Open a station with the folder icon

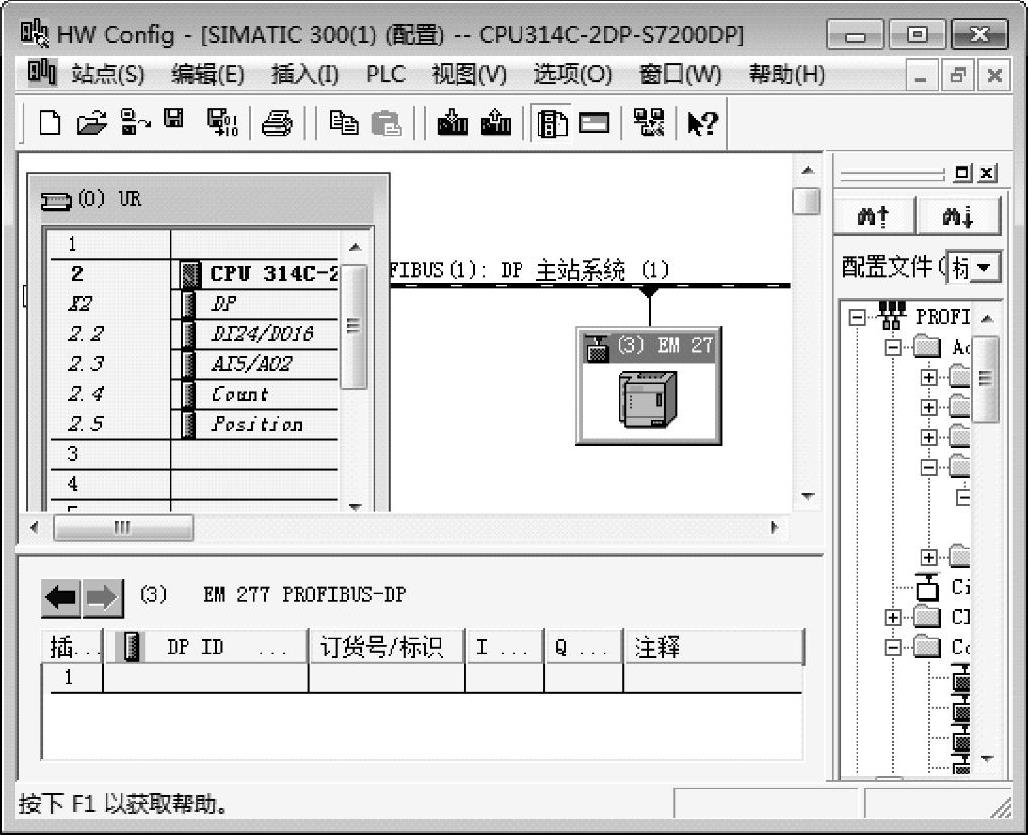91,123
